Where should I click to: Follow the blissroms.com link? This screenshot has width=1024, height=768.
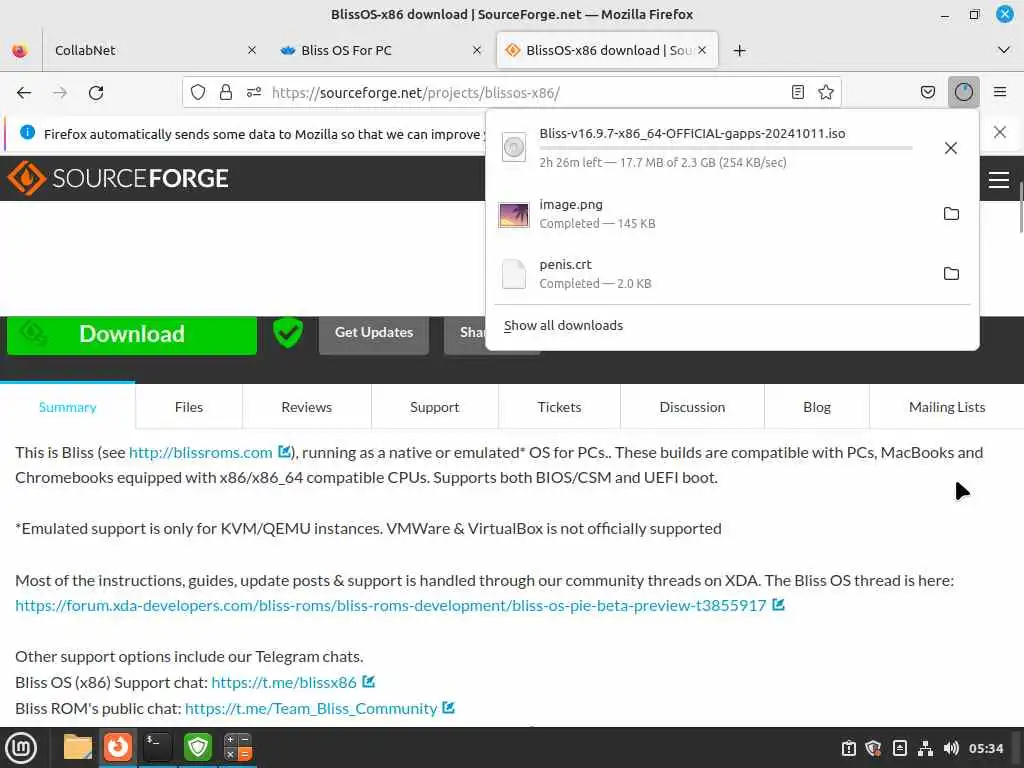pyautogui.click(x=200, y=453)
